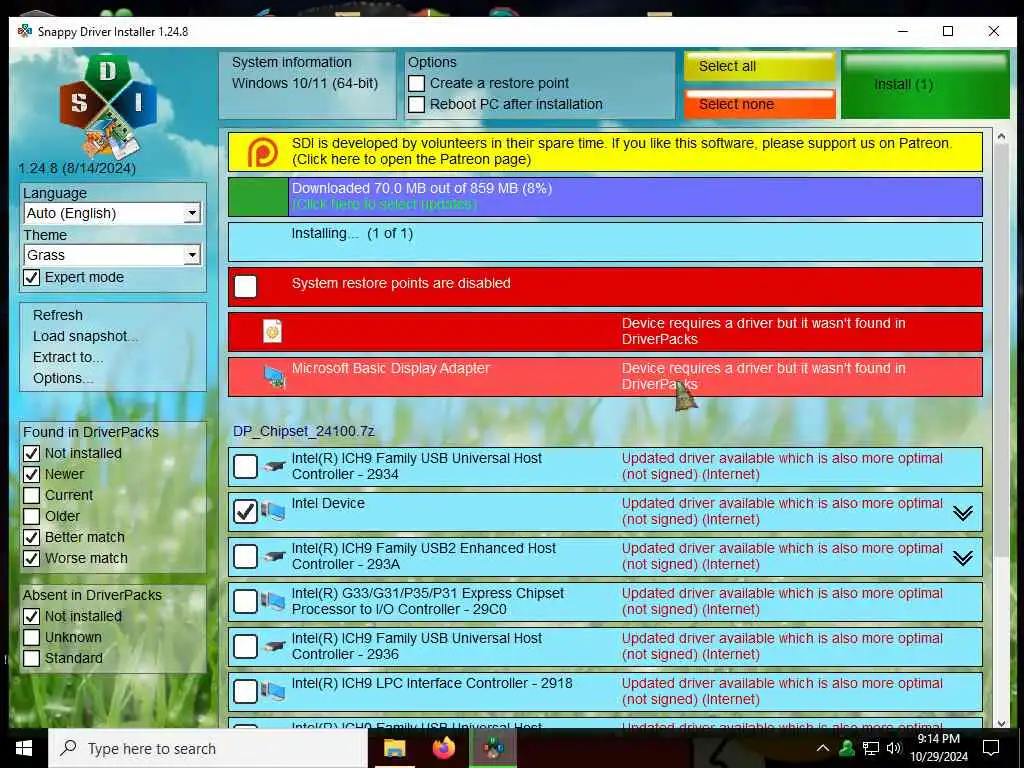Click the Type here to search box
Viewport: 1024px width, 768px height.
(208, 748)
